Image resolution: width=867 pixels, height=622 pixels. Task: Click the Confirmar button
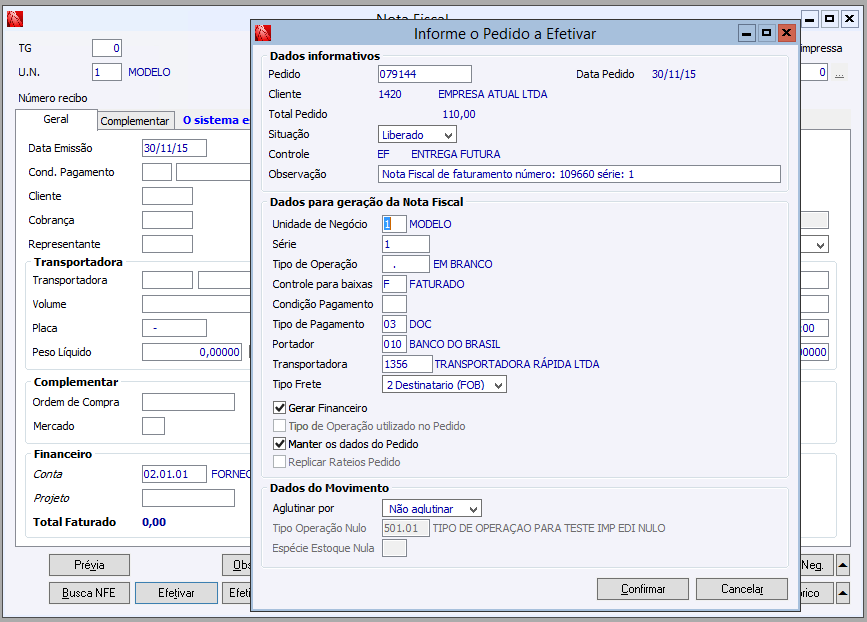coord(643,589)
